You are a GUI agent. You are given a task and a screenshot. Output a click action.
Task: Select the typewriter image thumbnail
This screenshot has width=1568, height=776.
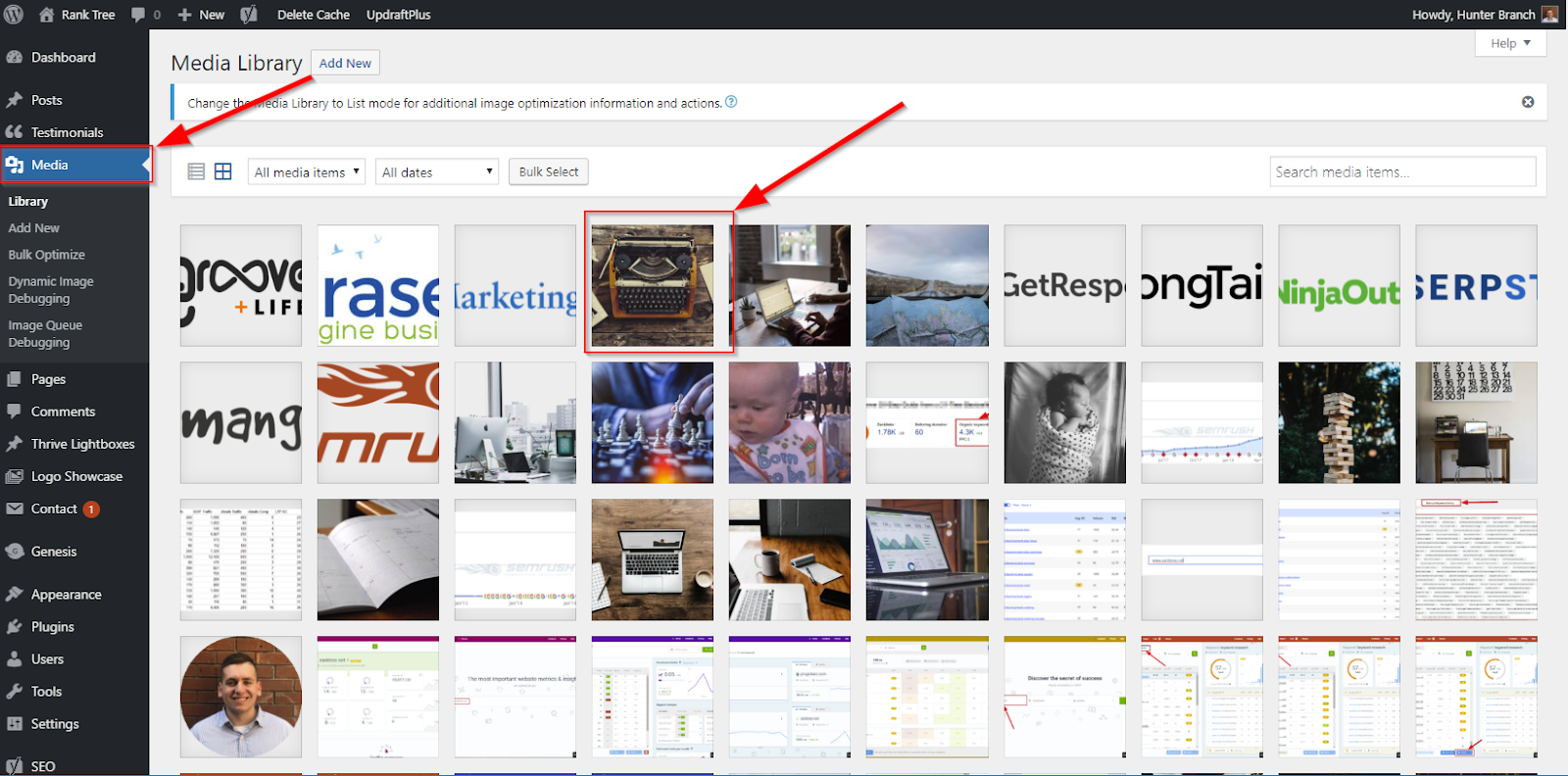pyautogui.click(x=653, y=285)
